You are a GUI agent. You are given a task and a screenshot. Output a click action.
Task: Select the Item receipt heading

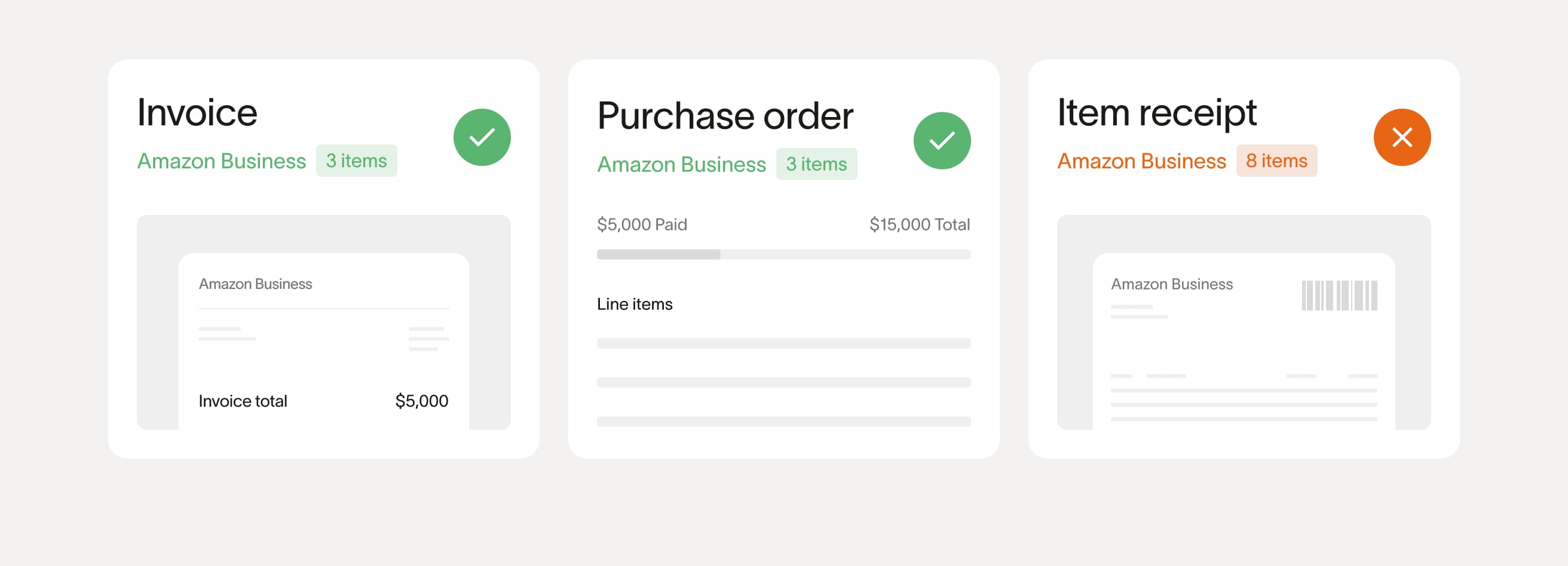1156,112
